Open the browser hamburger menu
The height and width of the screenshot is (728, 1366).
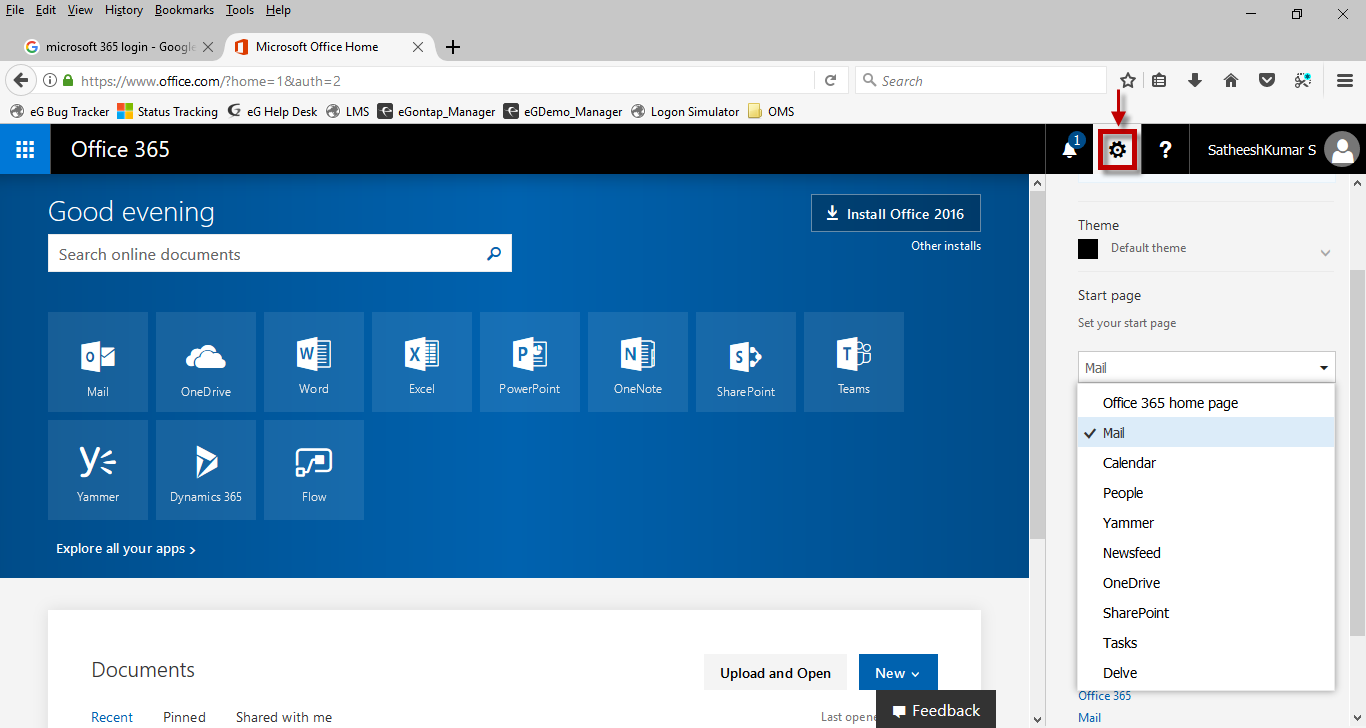(1346, 81)
